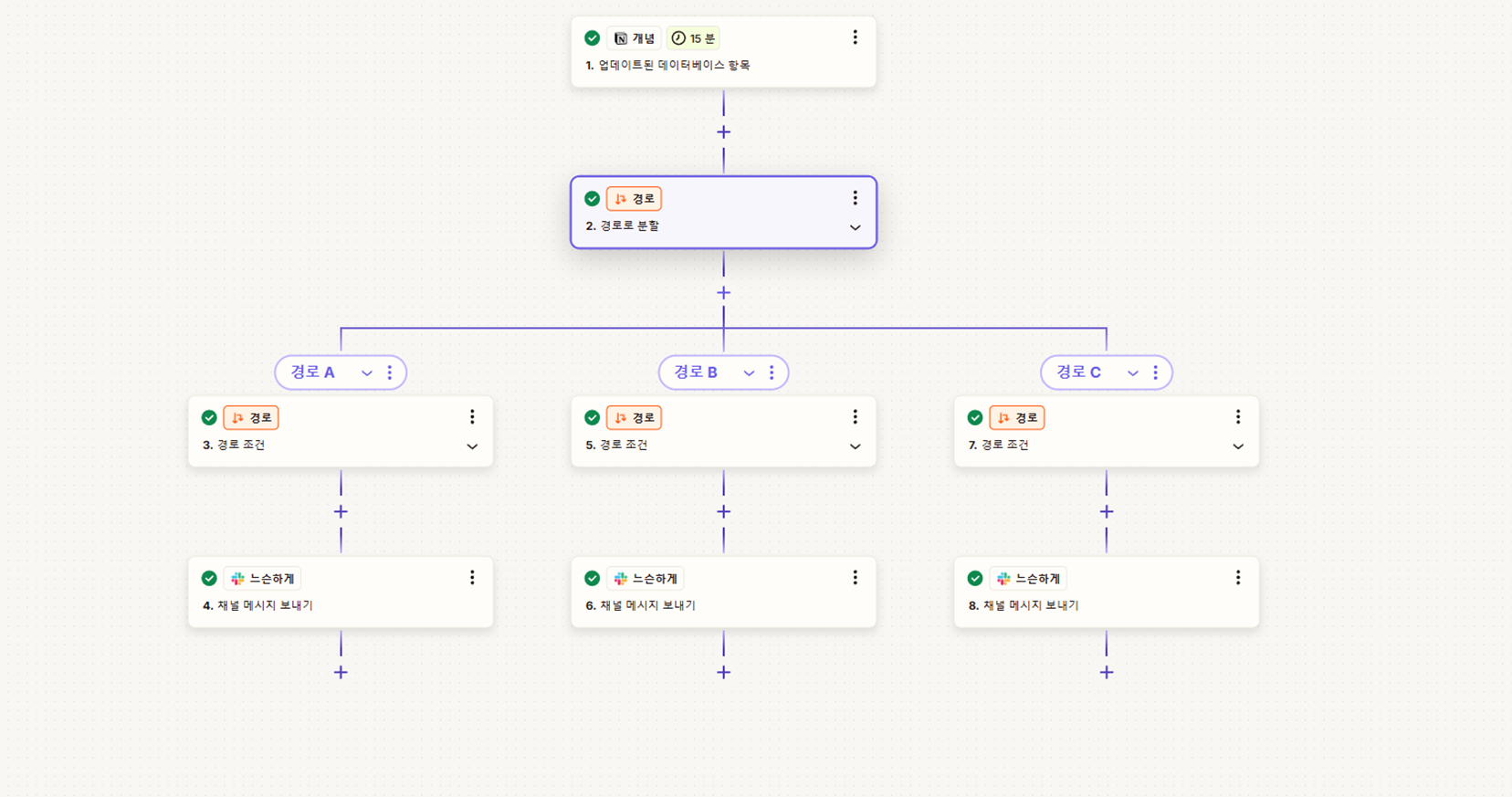Click the 15 분 polling interval badge
The height and width of the screenshot is (797, 1512).
[693, 38]
